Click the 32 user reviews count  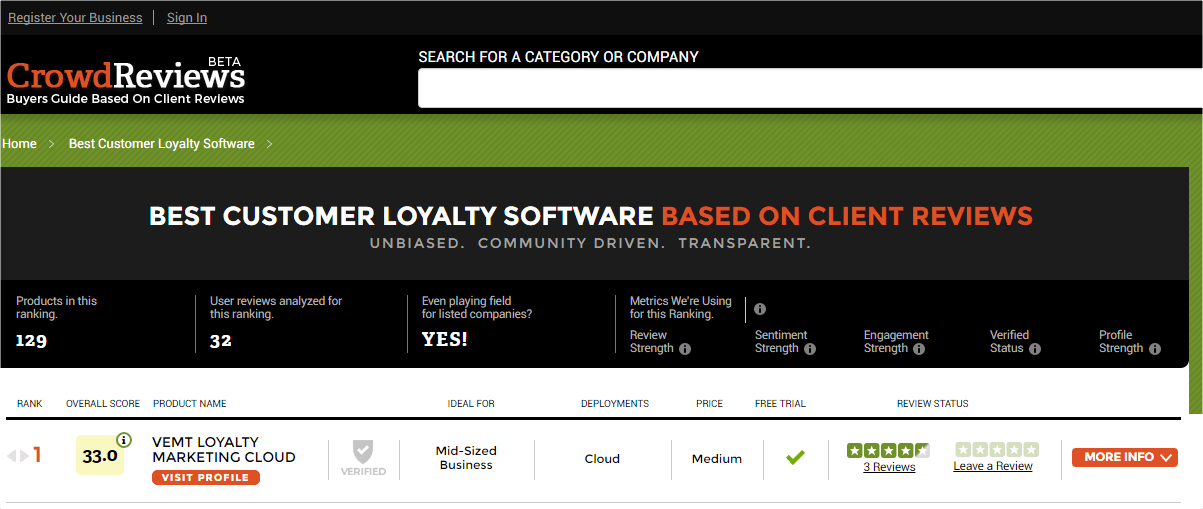pos(221,340)
